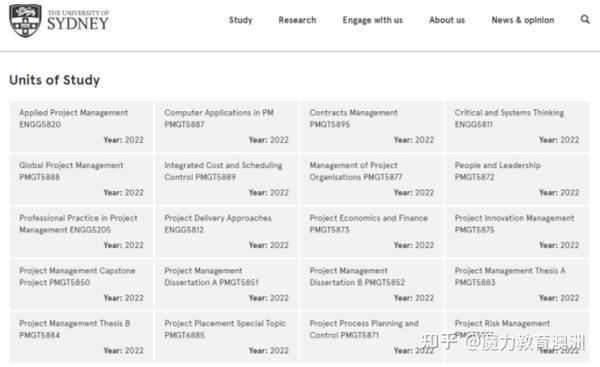Open Project Management Thesis A PMGT5883
Screen dimensions: 600x367
[x=517, y=284]
